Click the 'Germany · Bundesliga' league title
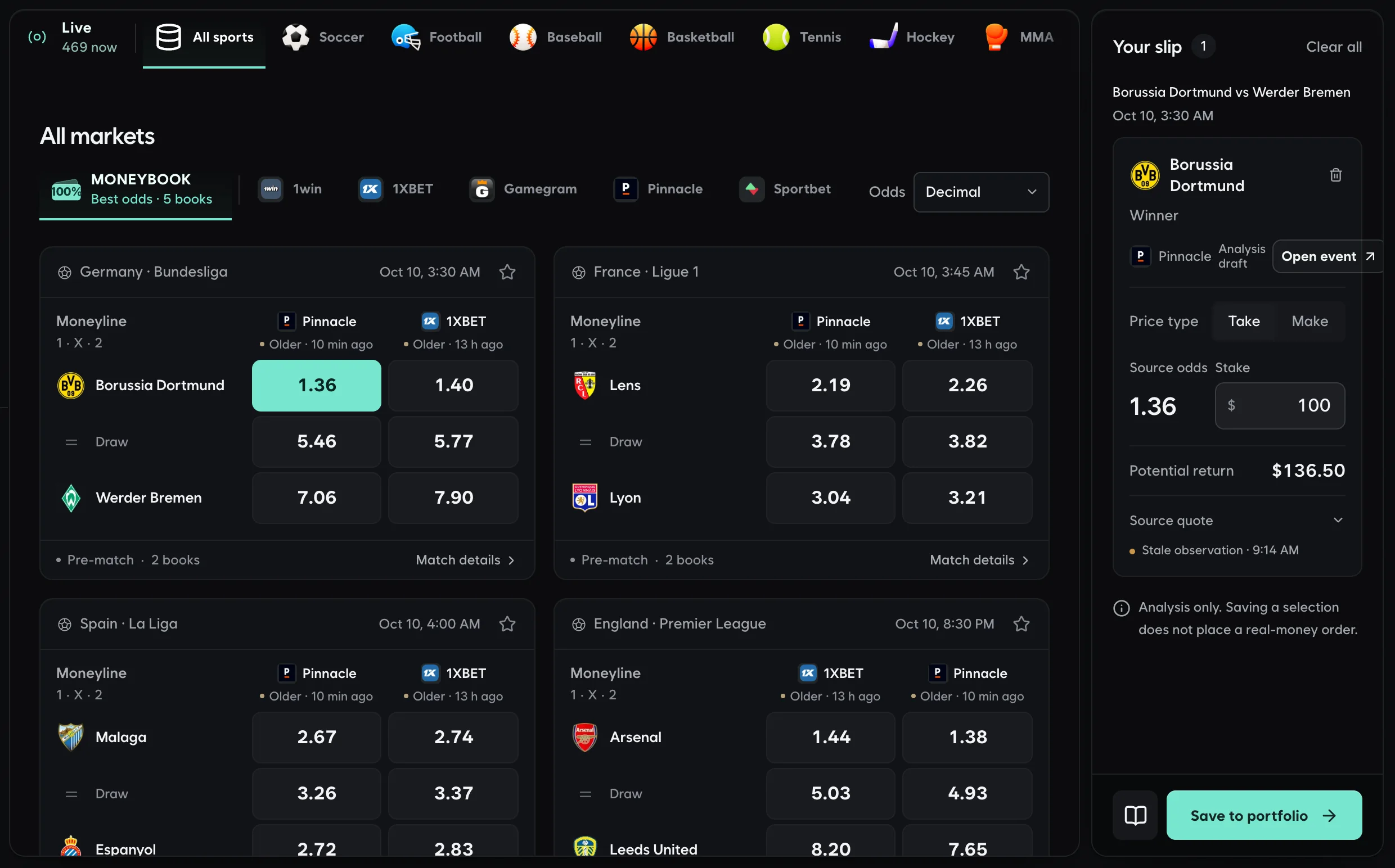 154,272
